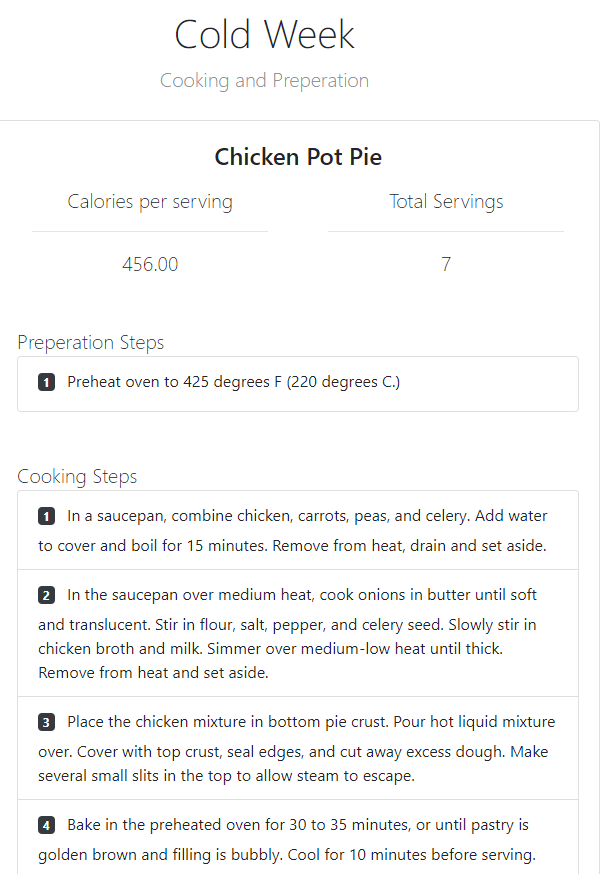Viewport: 616px width, 874px height.
Task: Select the step about cooking onions in butter
Action: tap(298, 633)
